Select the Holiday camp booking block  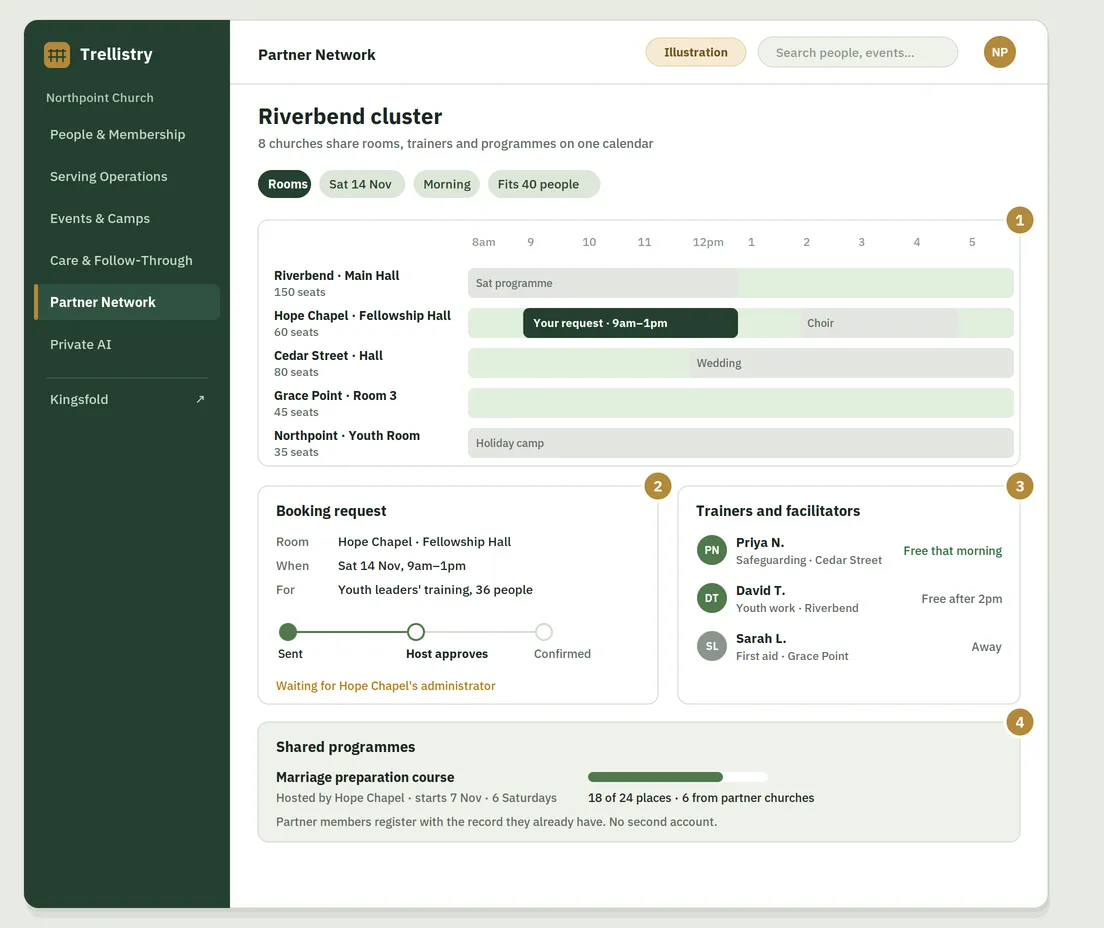pyautogui.click(x=741, y=443)
